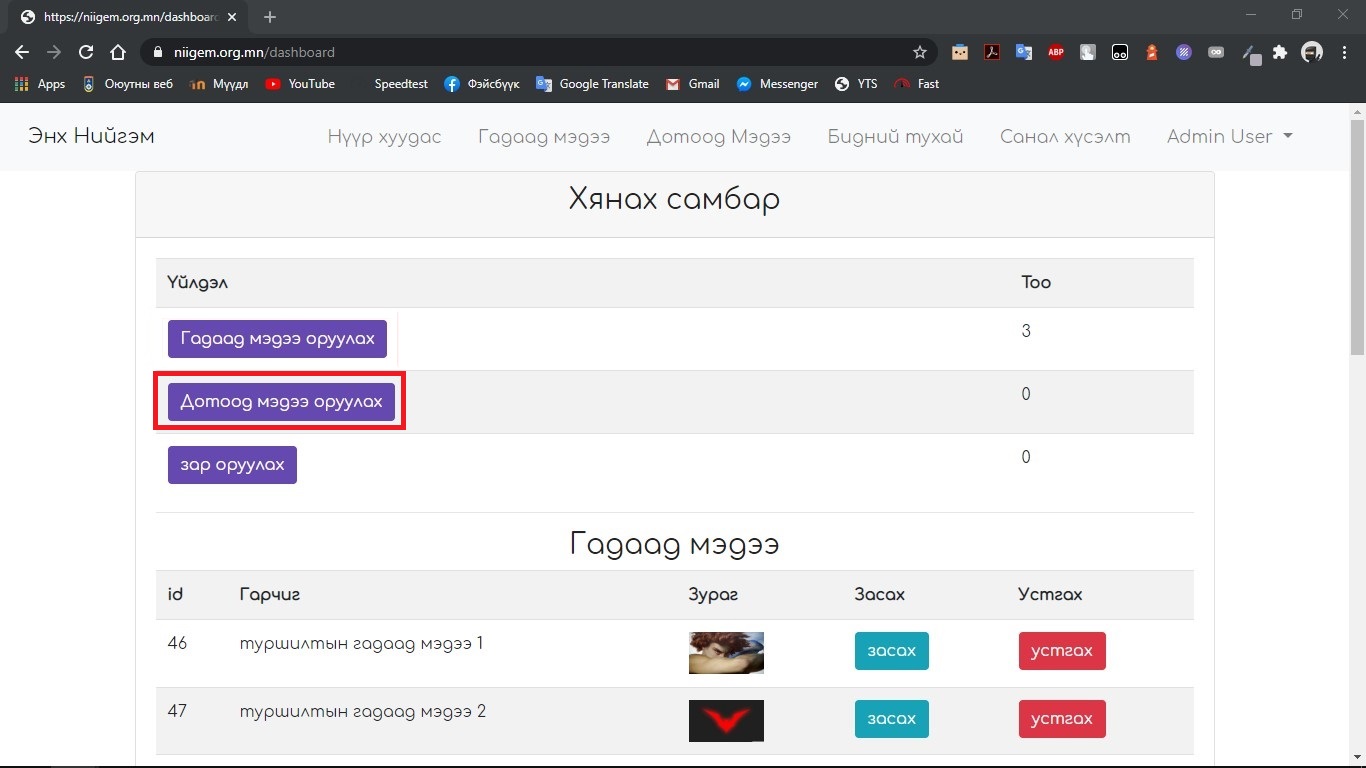Click the Chrome profile avatar icon

point(1312,52)
